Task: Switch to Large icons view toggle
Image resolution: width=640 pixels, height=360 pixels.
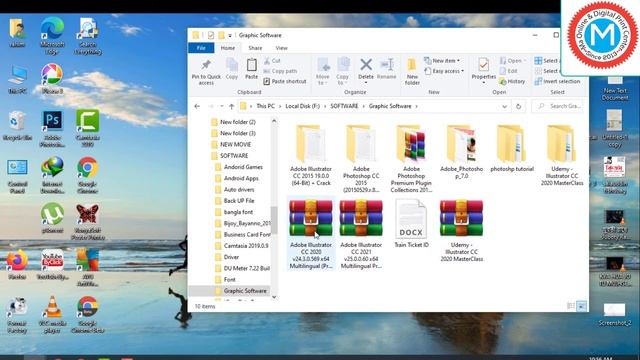Action: coord(582,306)
